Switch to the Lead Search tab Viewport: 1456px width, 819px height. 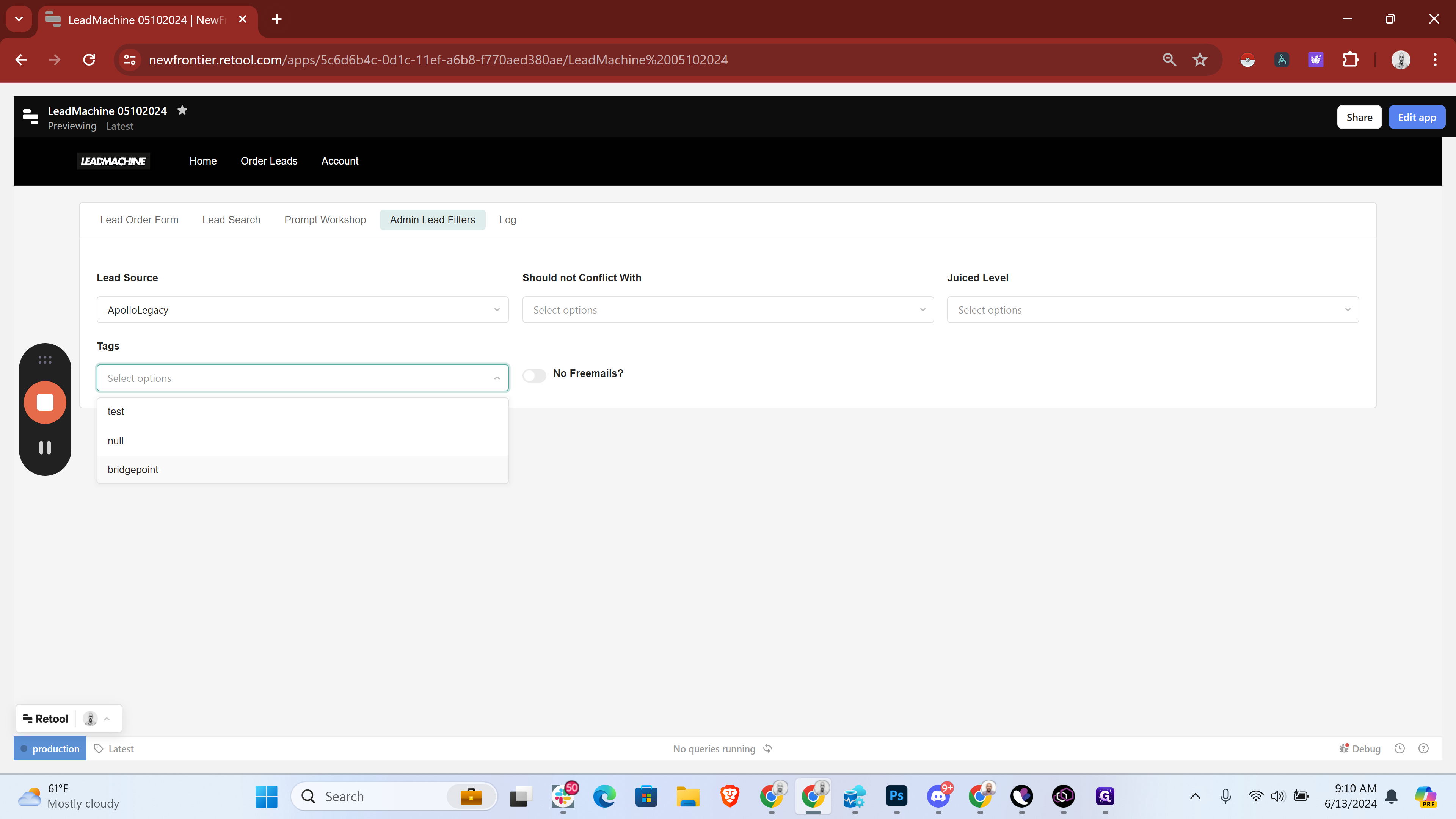pos(231,220)
